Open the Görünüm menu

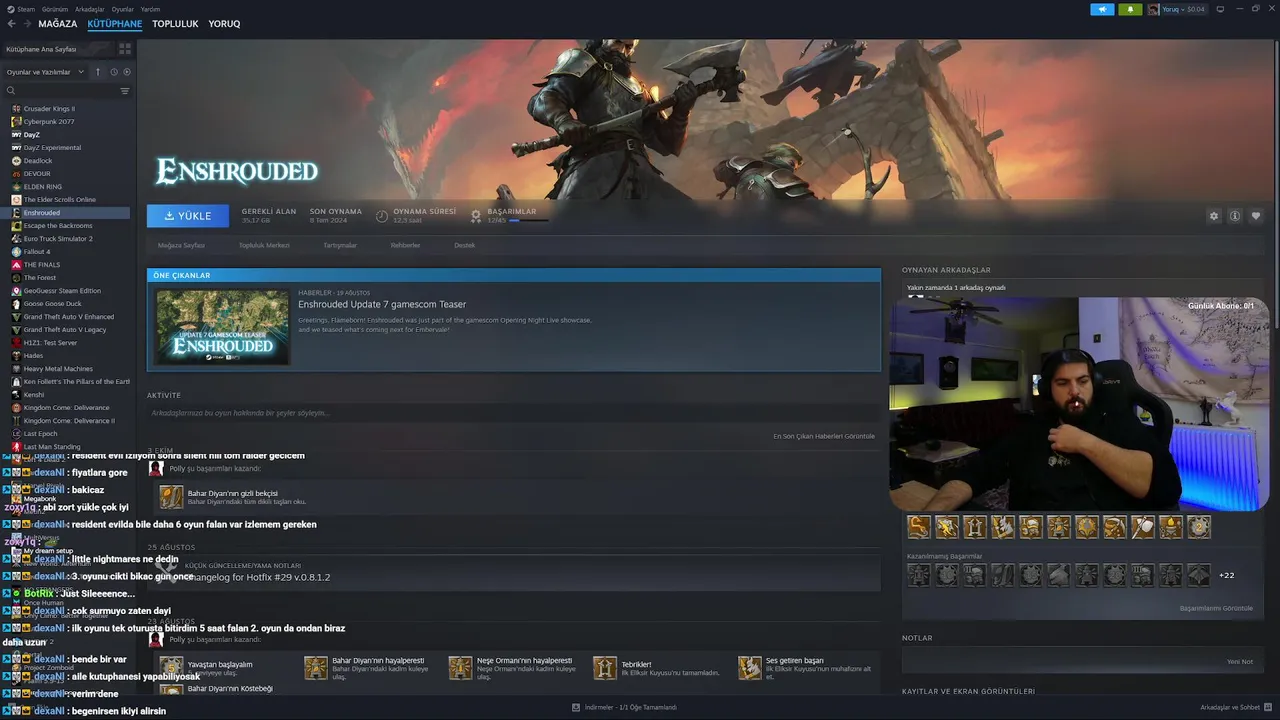pos(55,9)
